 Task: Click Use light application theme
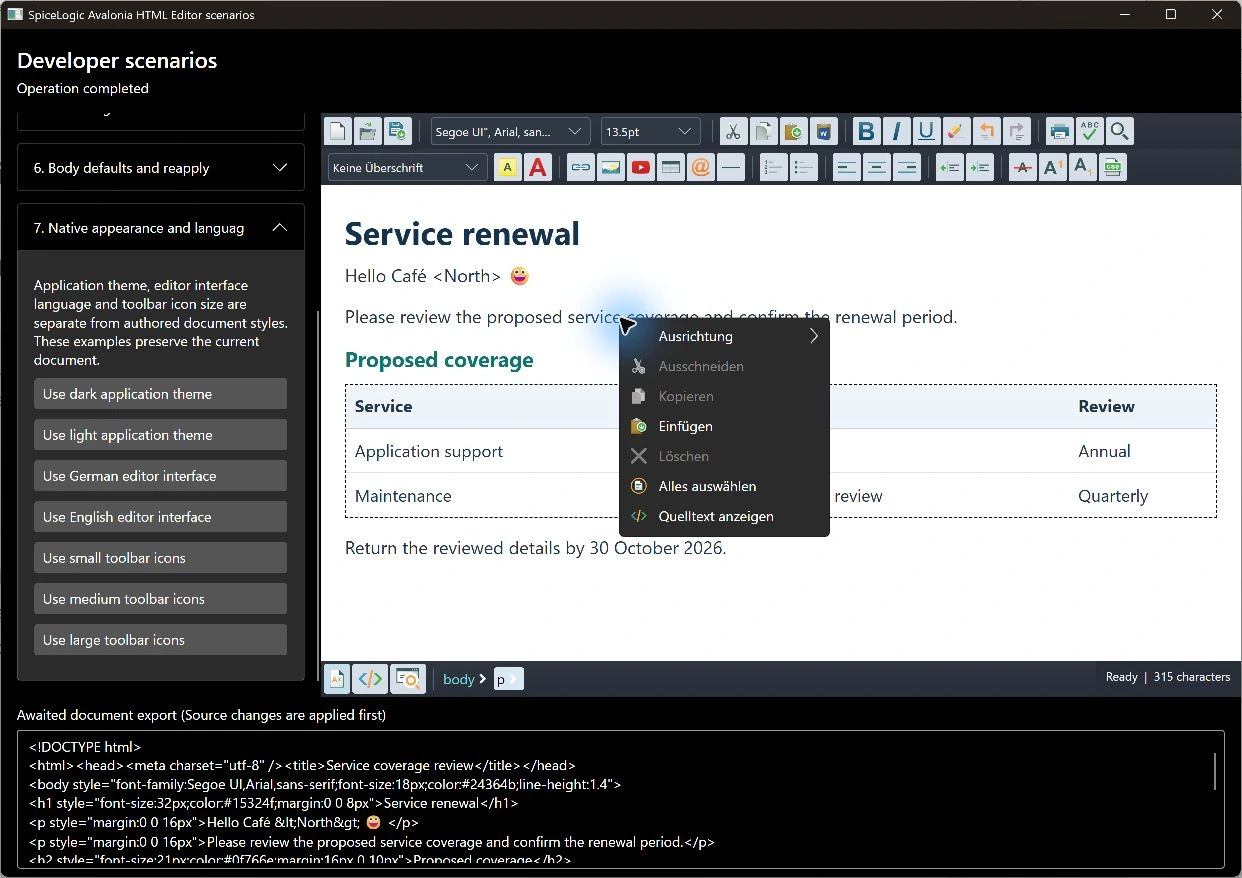tap(160, 435)
